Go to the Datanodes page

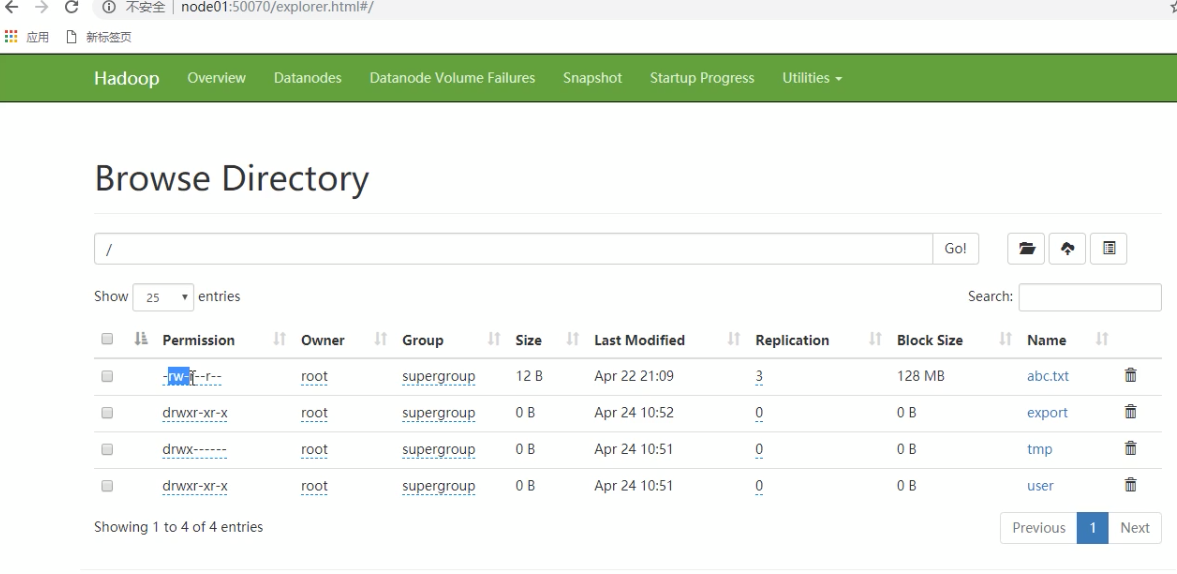click(x=308, y=78)
